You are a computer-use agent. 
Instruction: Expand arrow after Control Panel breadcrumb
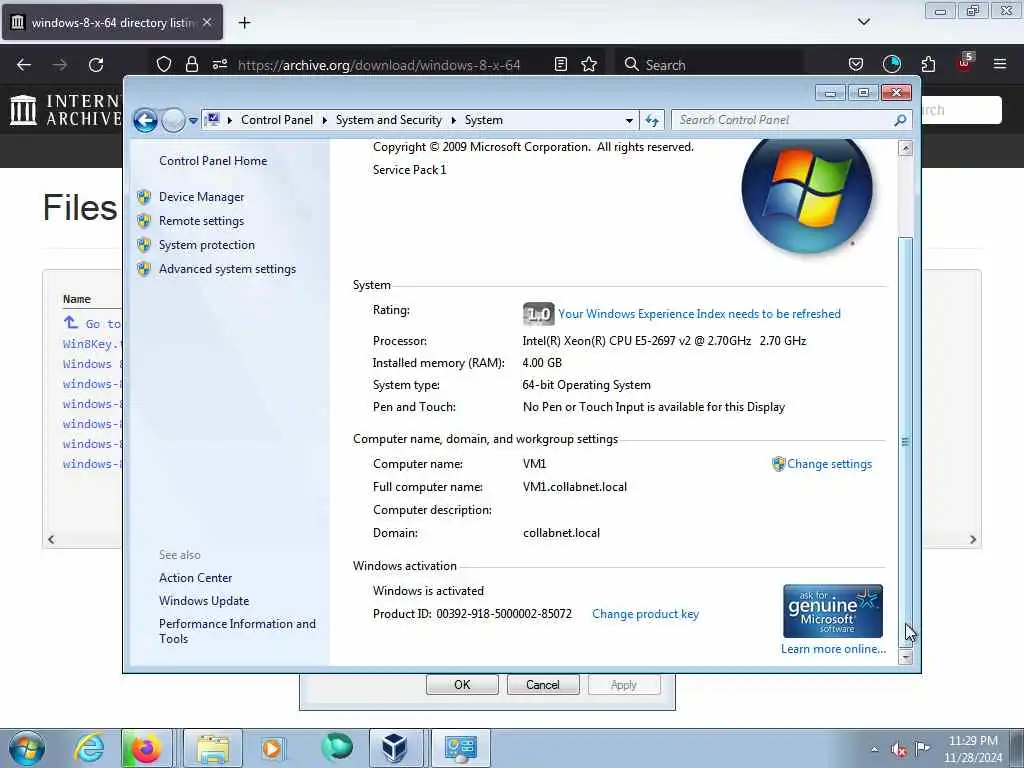point(325,120)
